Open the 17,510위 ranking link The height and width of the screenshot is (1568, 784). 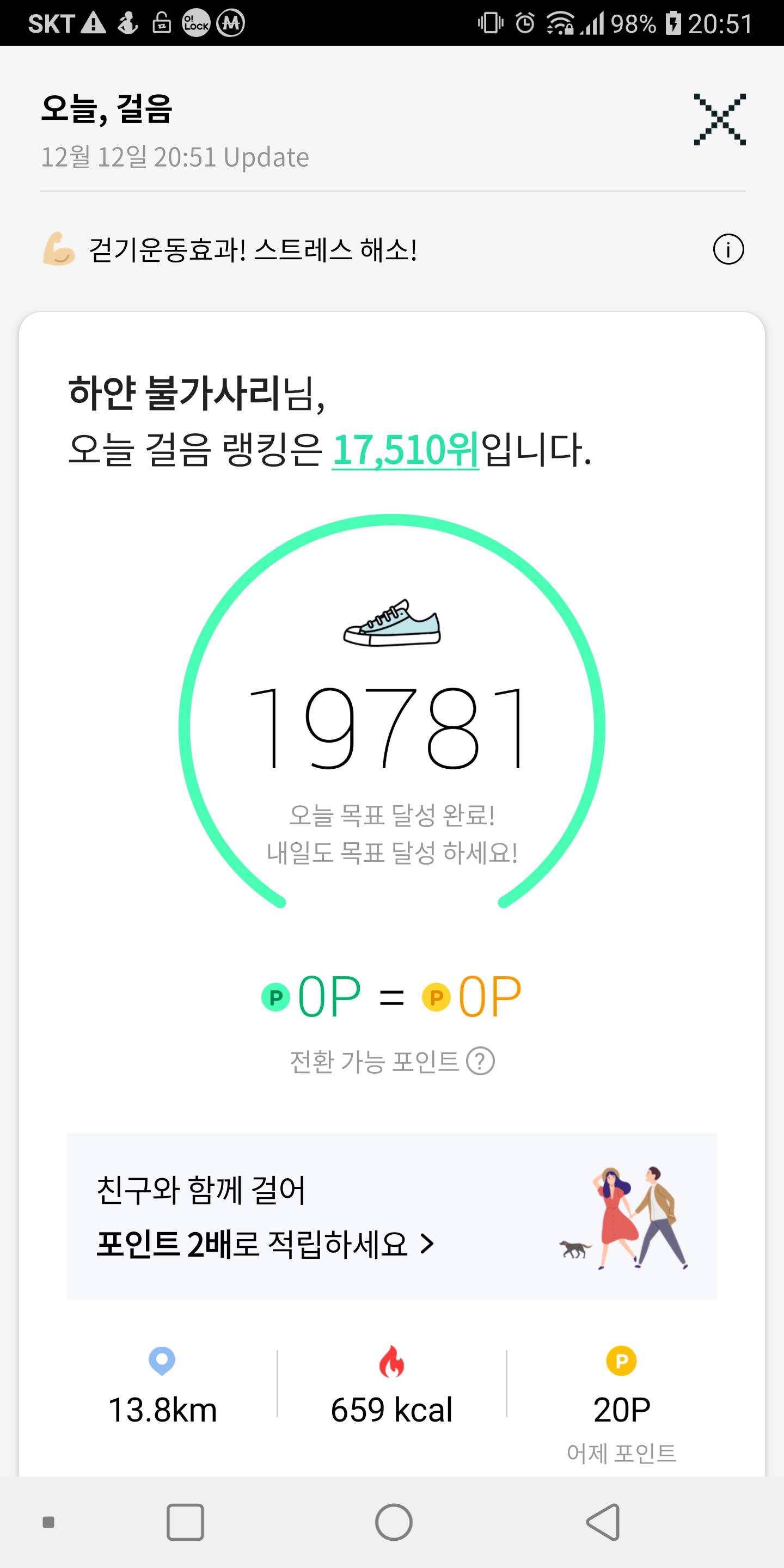pos(406,450)
